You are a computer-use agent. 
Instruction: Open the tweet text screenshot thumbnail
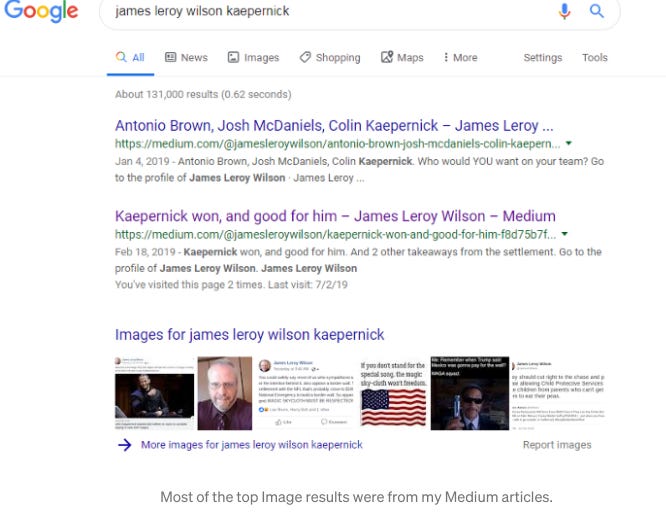pos(558,393)
